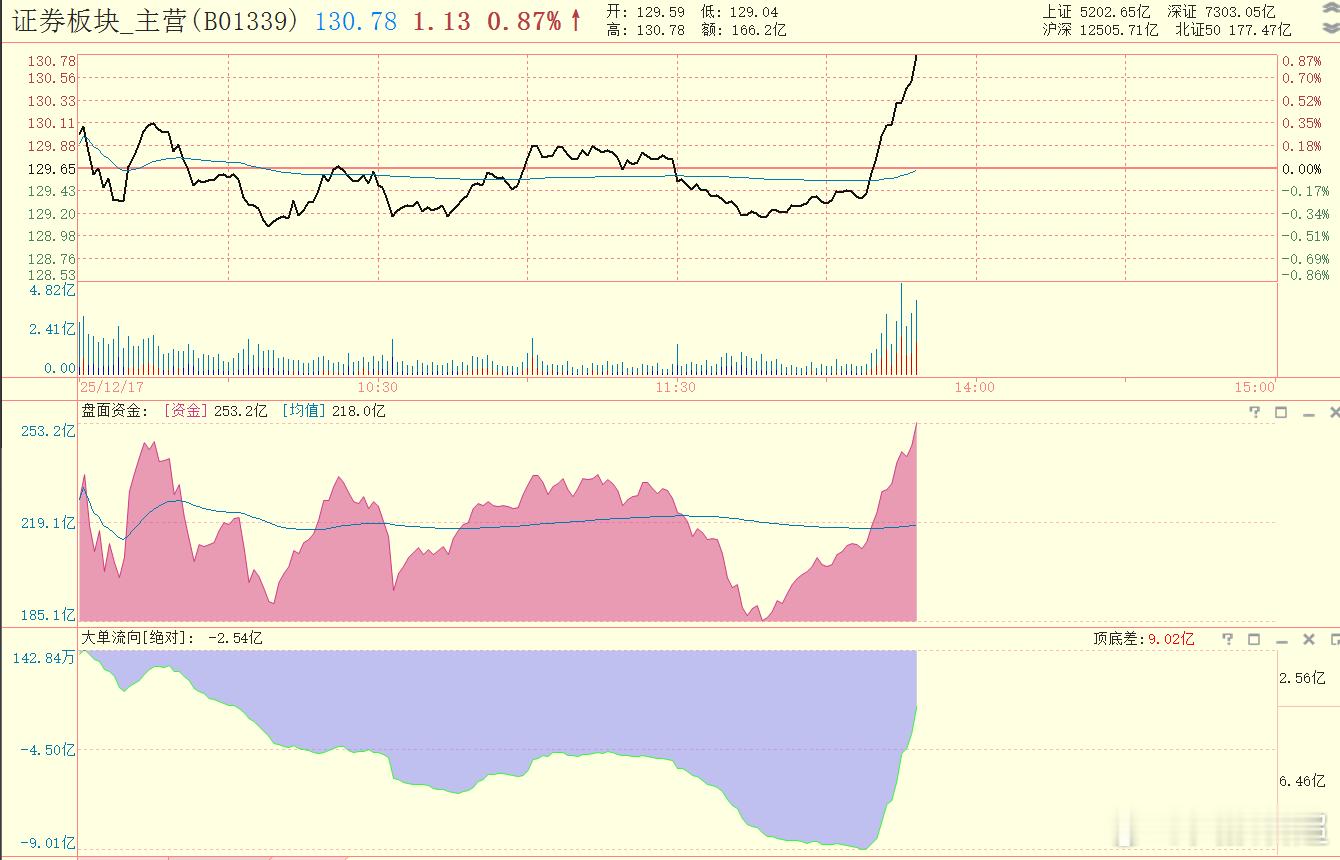
Task: Click the 0.00% right axis label
Action: click(1302, 169)
